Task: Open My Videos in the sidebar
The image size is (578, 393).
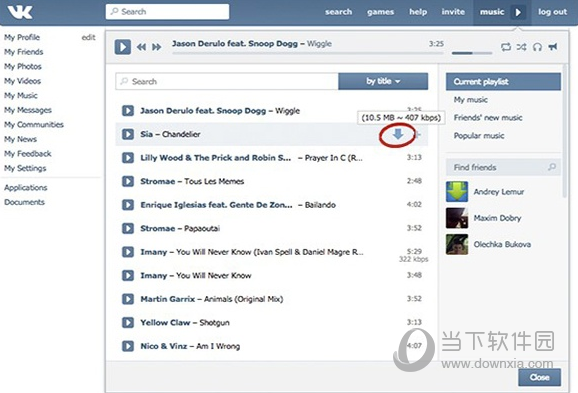Action: click(x=22, y=81)
